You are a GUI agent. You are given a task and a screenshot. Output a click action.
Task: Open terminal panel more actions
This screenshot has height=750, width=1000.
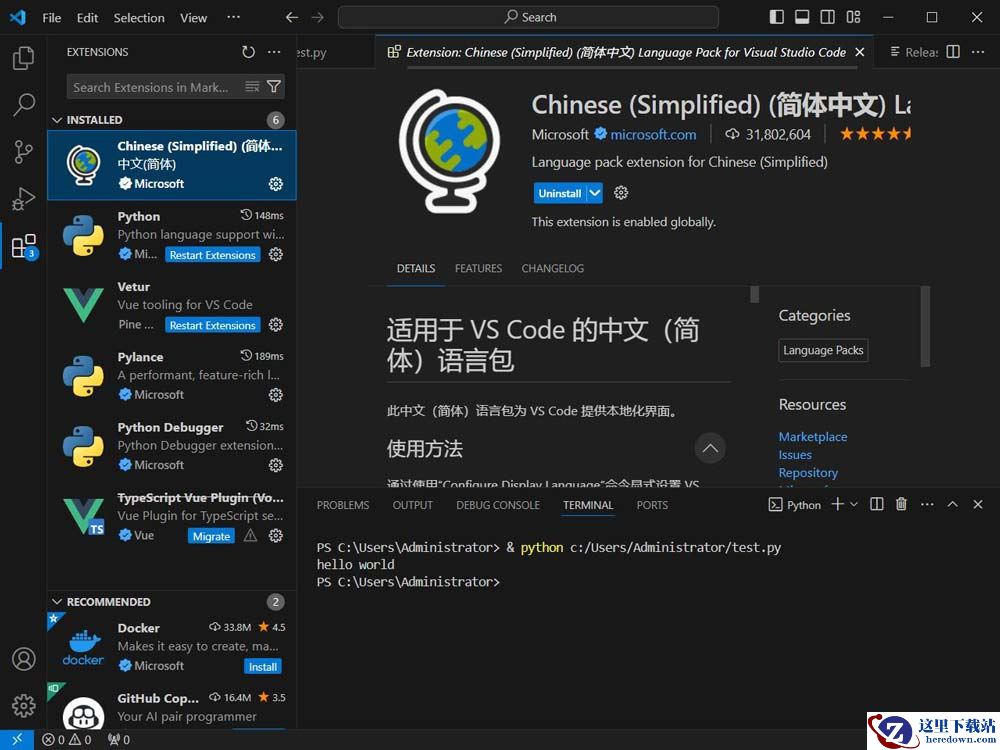coord(927,504)
